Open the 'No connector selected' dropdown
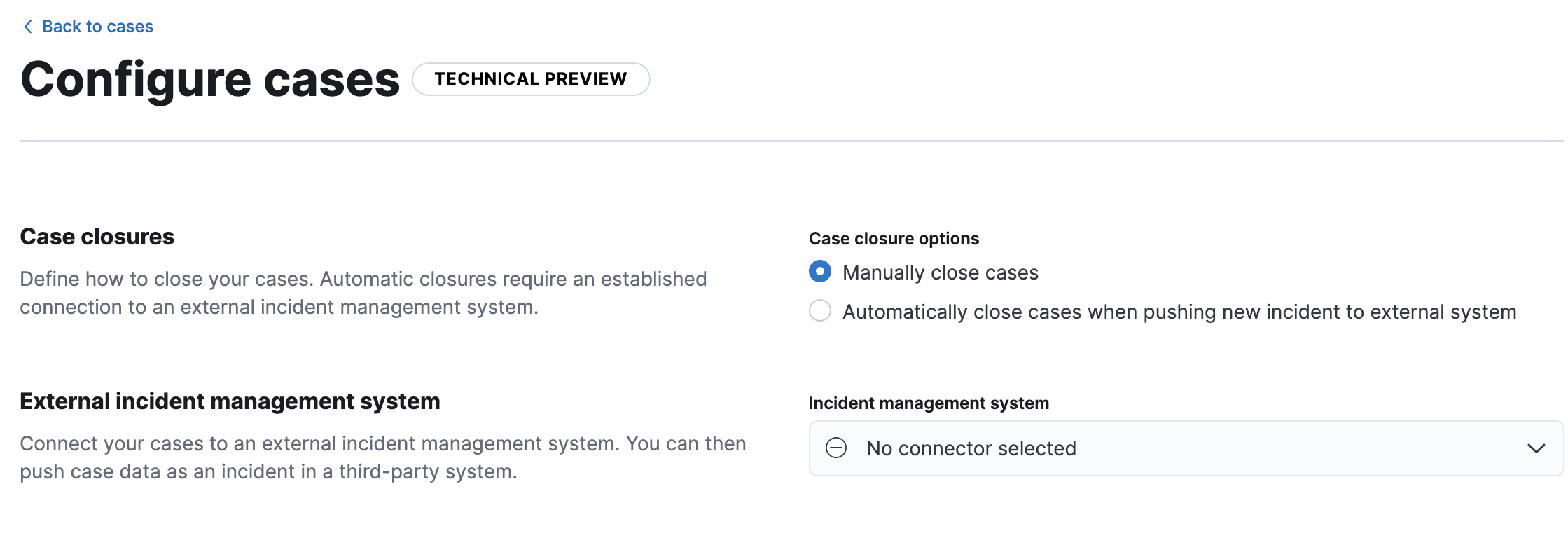The image size is (1568, 552). tap(1185, 448)
